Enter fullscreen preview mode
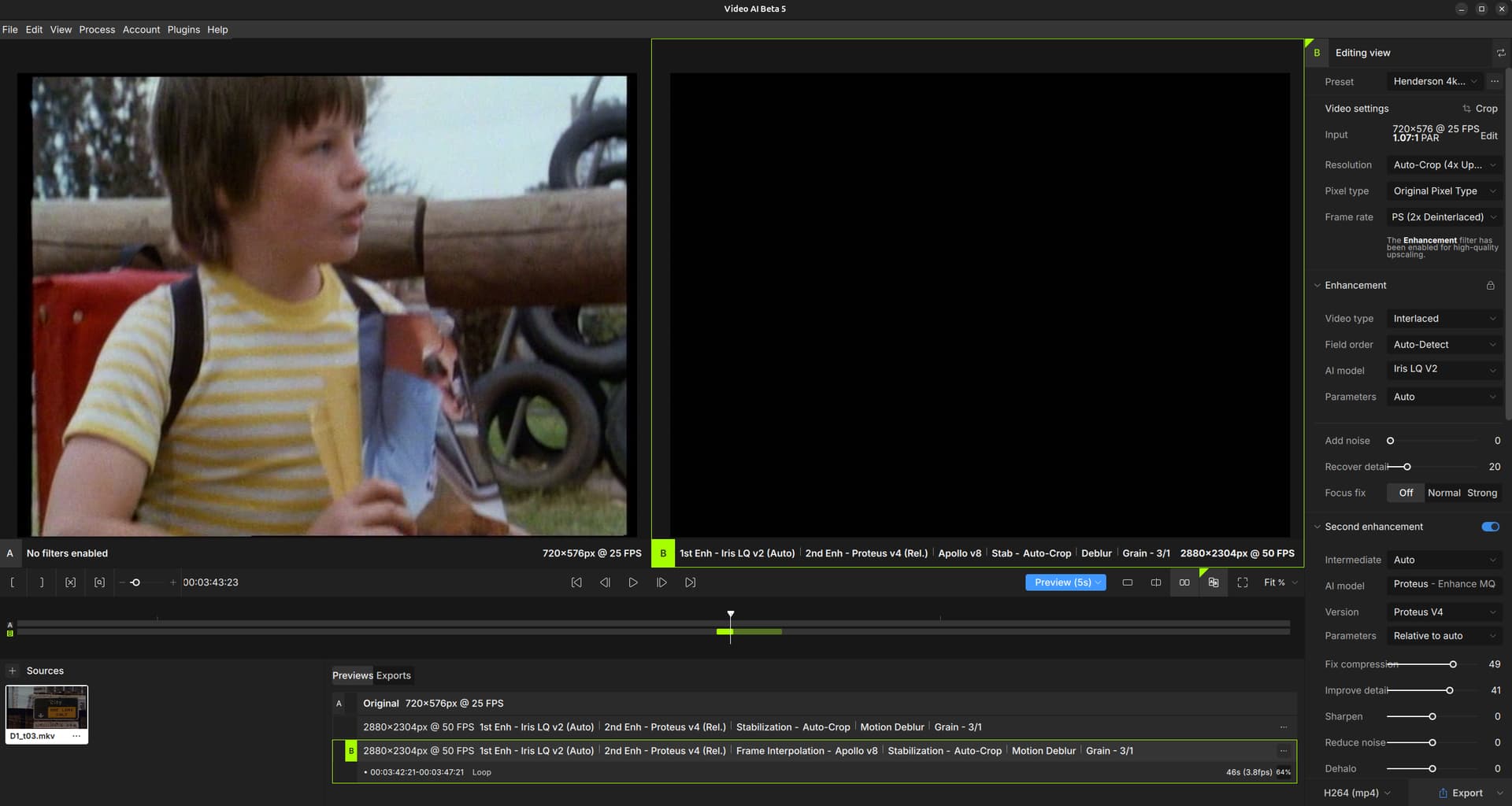The width and height of the screenshot is (1512, 806). [1243, 582]
